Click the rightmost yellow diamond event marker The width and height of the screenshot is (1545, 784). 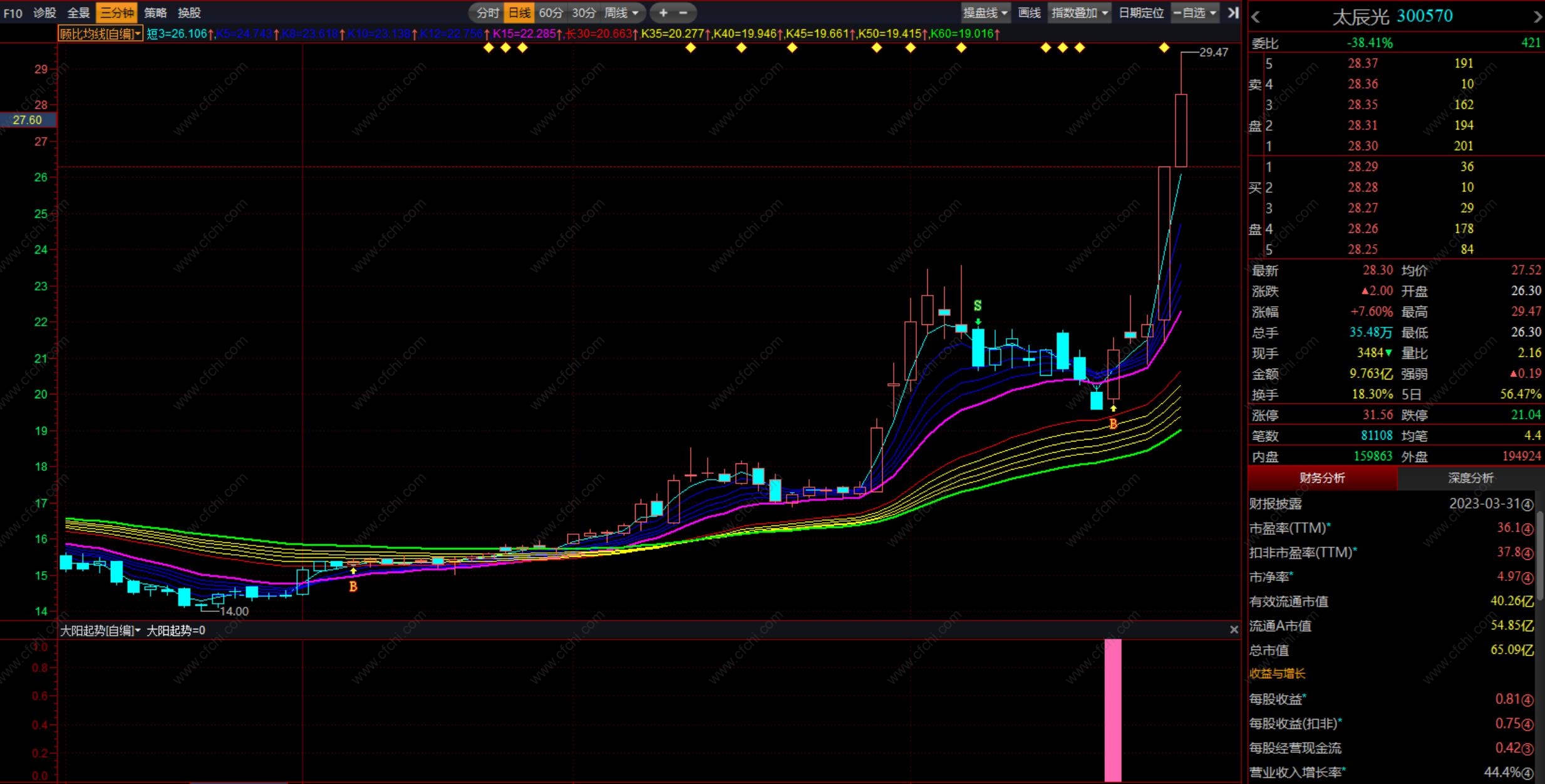coord(1164,48)
